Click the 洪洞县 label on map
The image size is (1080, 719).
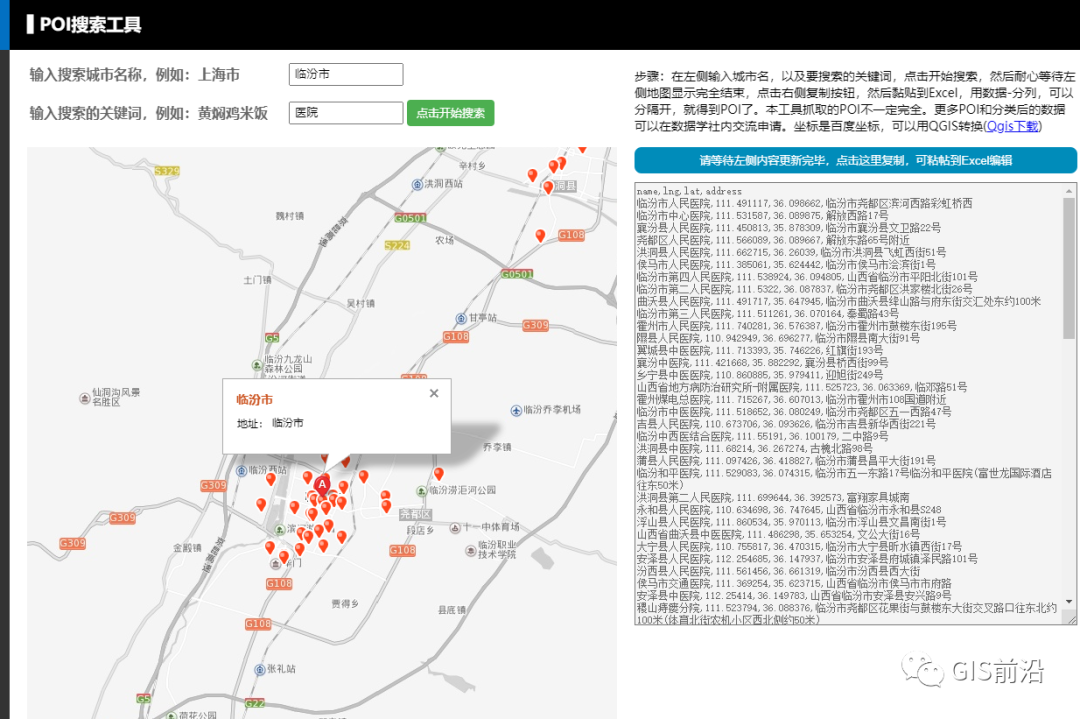click(565, 186)
